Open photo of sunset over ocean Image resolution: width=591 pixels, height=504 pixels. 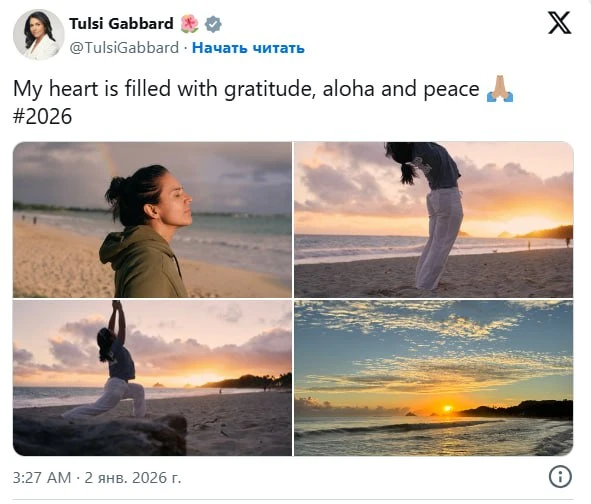click(x=433, y=378)
